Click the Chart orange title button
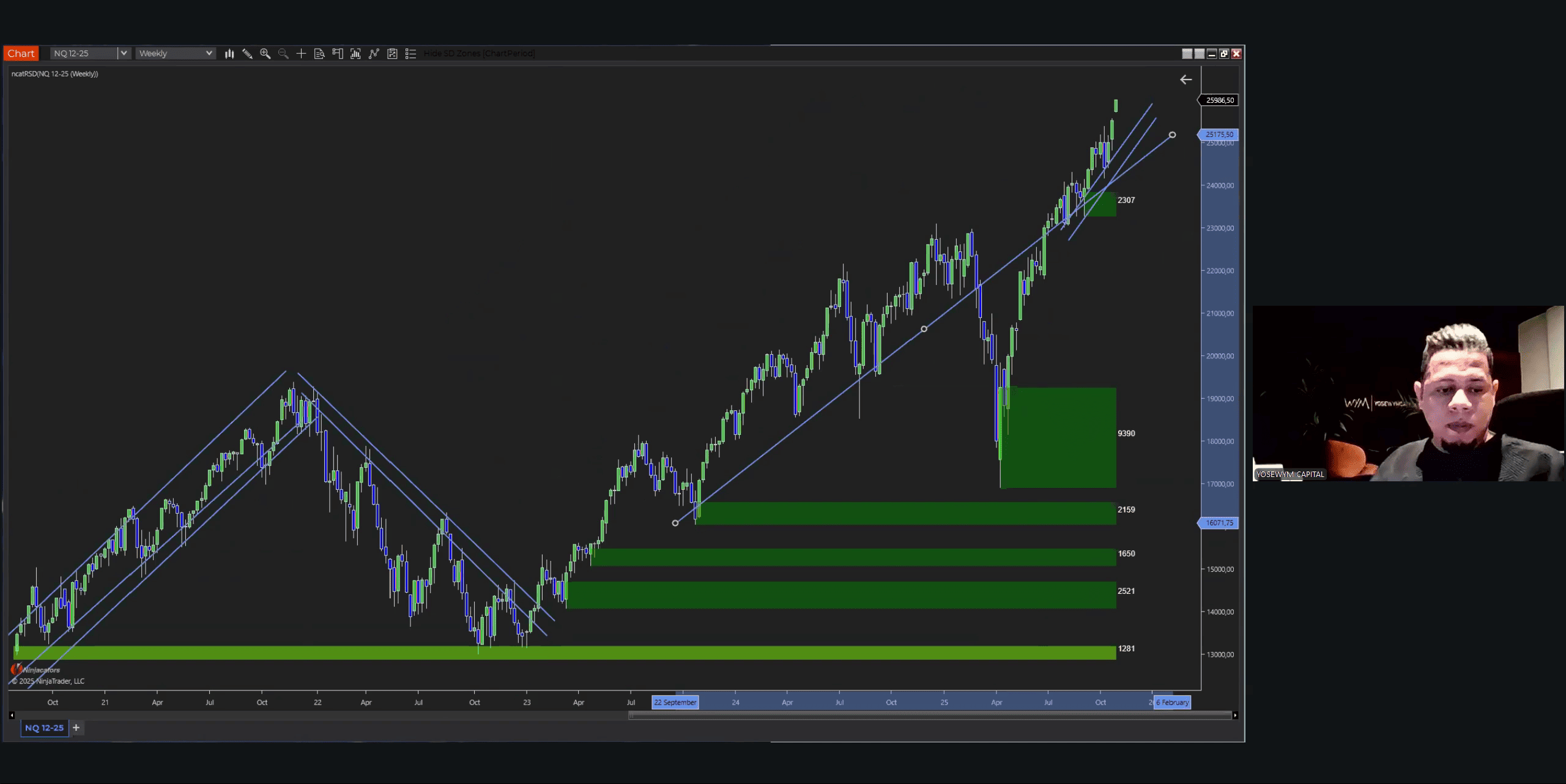 coord(21,53)
